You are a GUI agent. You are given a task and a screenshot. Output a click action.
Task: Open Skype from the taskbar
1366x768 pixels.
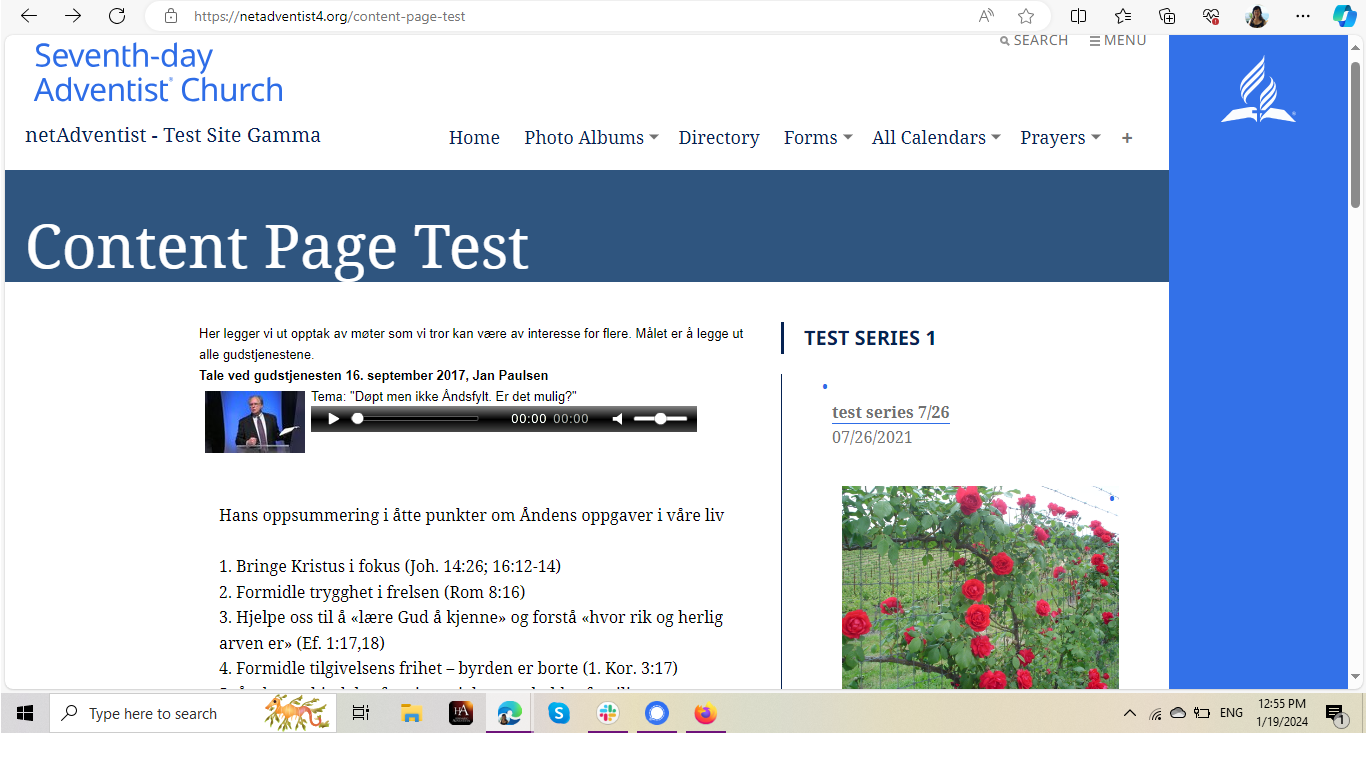[x=558, y=713]
